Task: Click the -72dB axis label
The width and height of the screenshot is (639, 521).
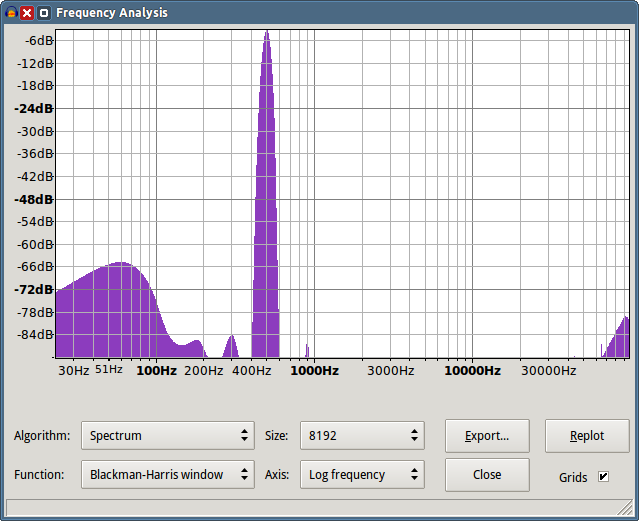Action: [x=33, y=289]
